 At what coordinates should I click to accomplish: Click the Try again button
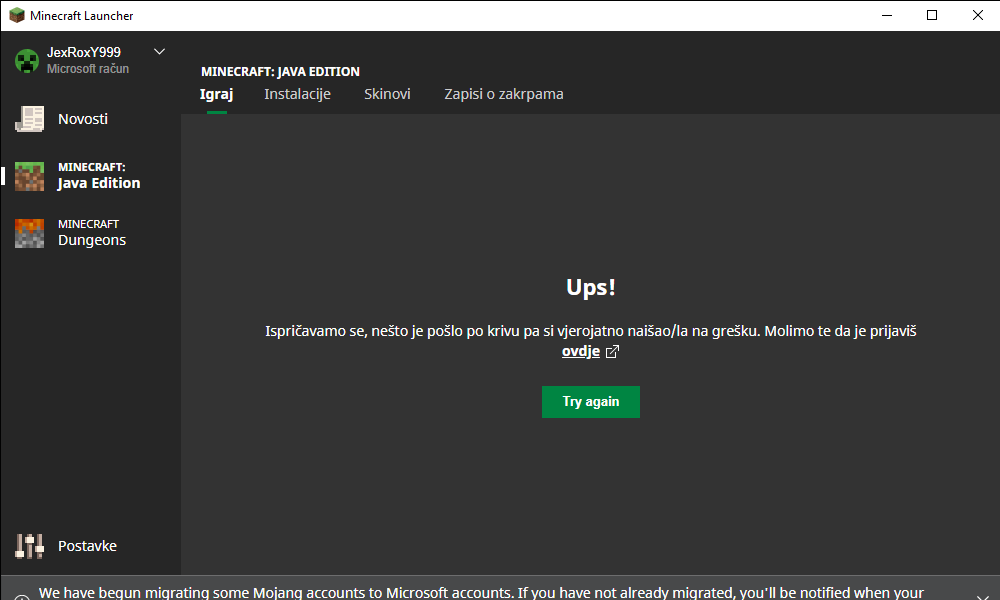tap(591, 402)
